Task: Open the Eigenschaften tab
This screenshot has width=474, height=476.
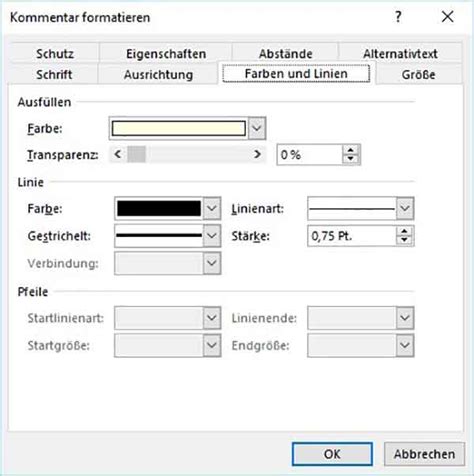Action: click(166, 53)
